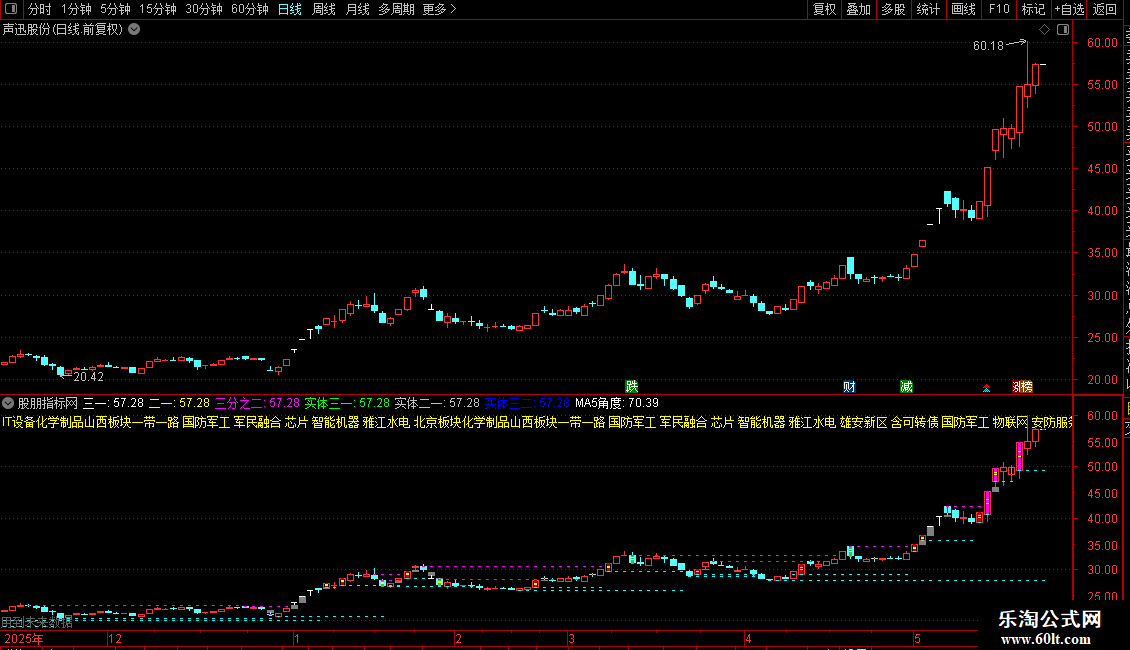Image resolution: width=1130 pixels, height=650 pixels.
Task: Click the 三一: 57.28 indicator value
Action: (113, 403)
